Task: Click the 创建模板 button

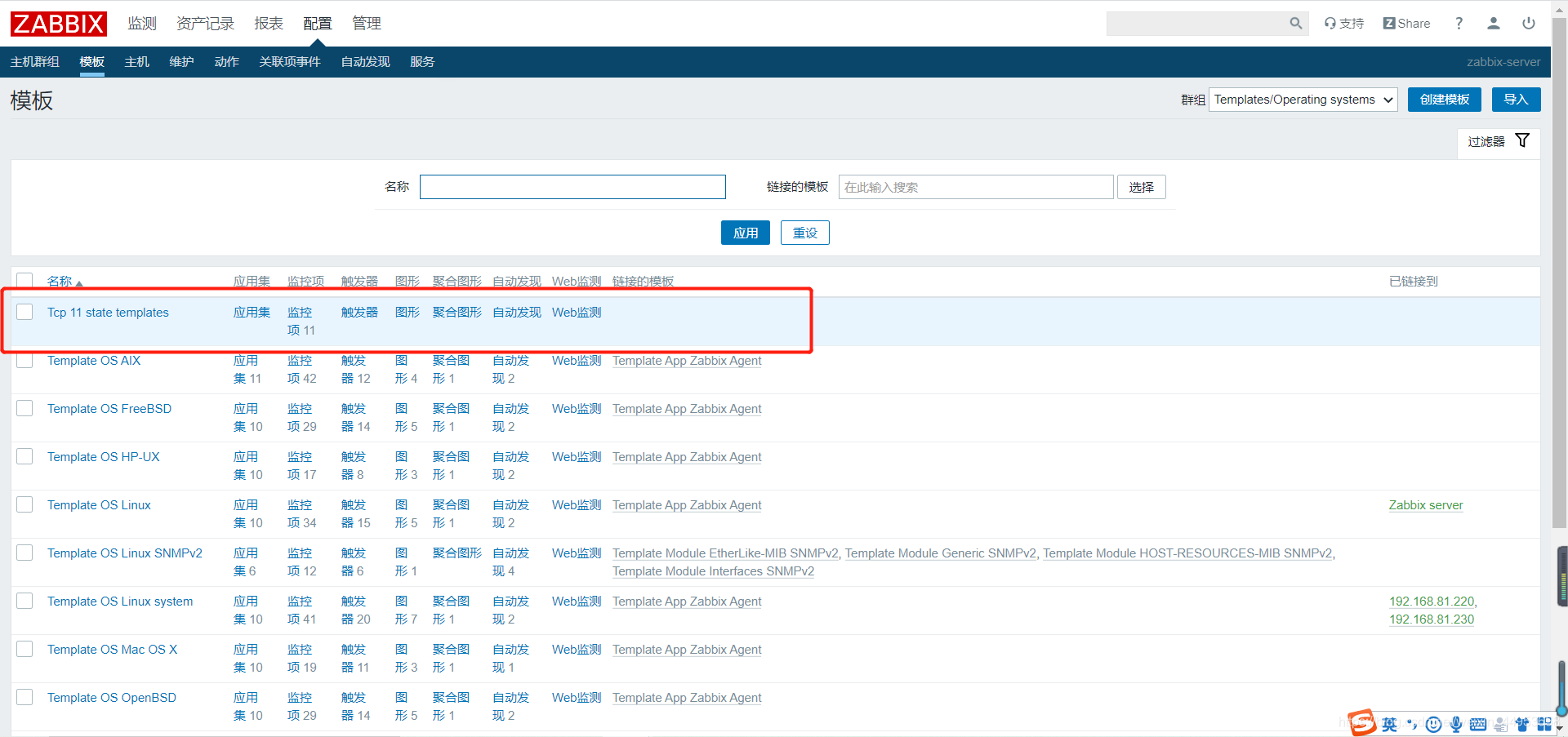Action: (x=1445, y=100)
